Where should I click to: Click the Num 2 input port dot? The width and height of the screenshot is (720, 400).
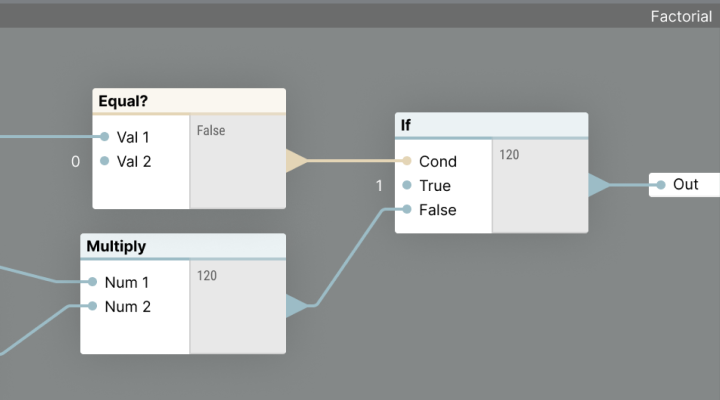(92, 306)
